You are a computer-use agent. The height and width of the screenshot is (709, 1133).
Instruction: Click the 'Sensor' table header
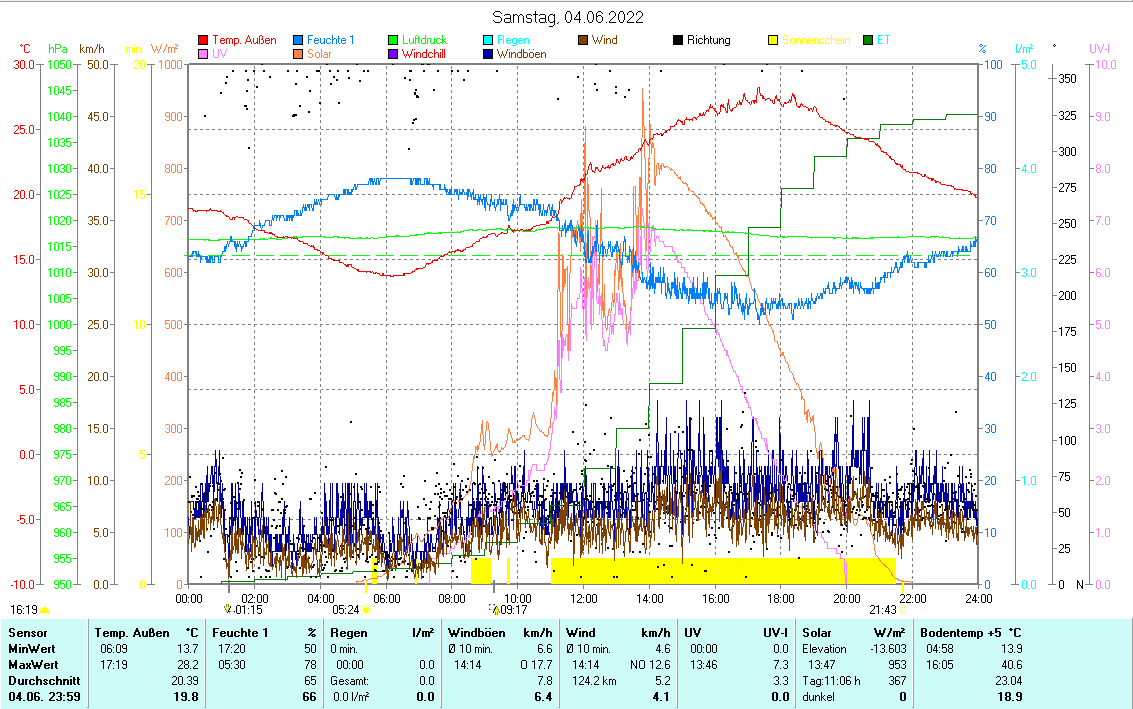click(27, 633)
